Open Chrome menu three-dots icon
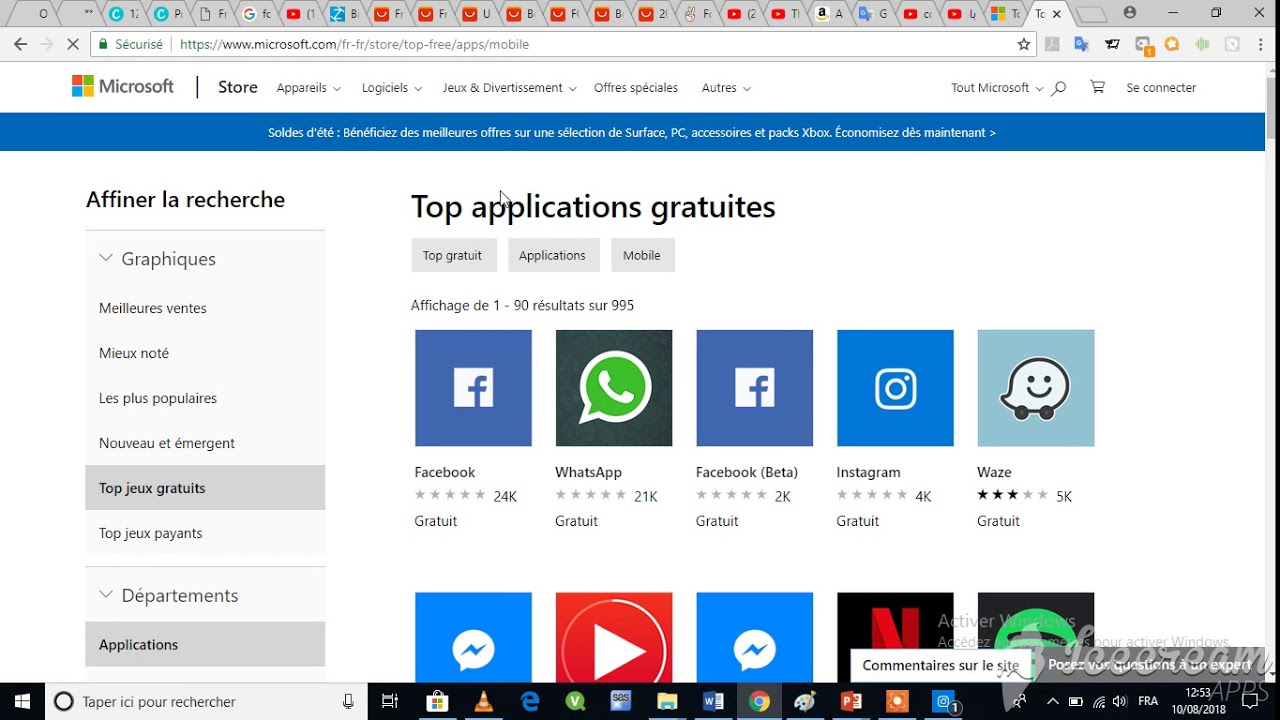Screen dimensions: 1280x720 pyautogui.click(x=1260, y=44)
